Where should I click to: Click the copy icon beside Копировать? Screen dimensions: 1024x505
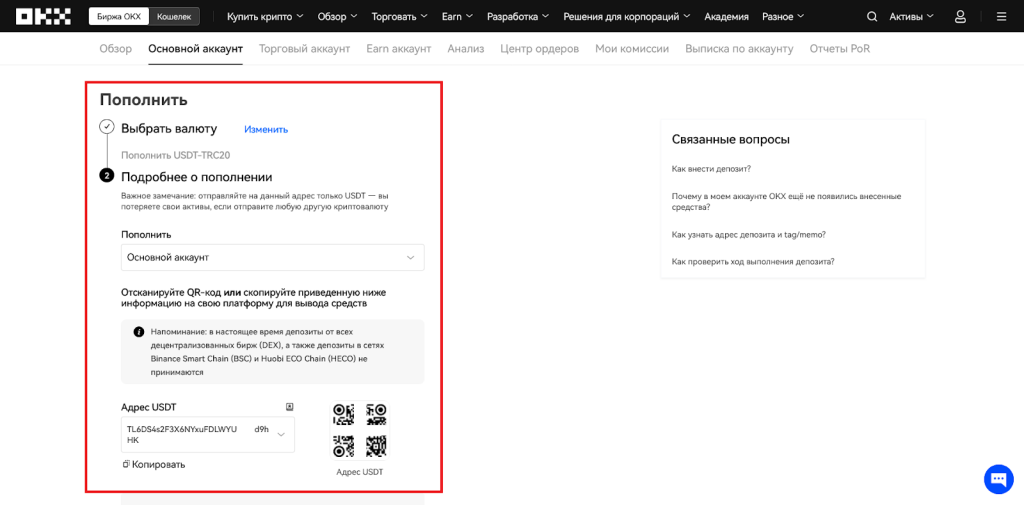(x=126, y=464)
